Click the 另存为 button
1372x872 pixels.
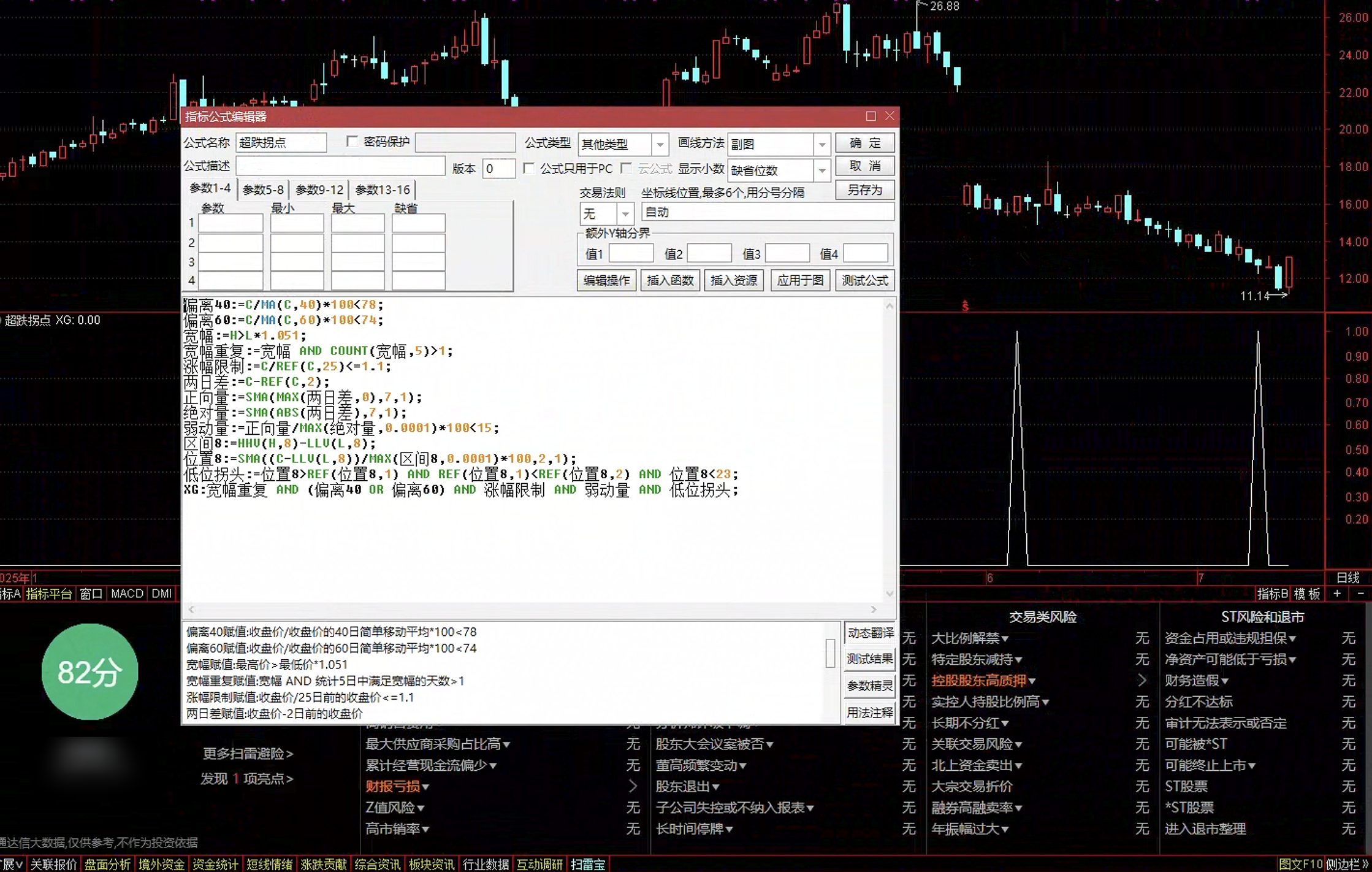[x=864, y=190]
